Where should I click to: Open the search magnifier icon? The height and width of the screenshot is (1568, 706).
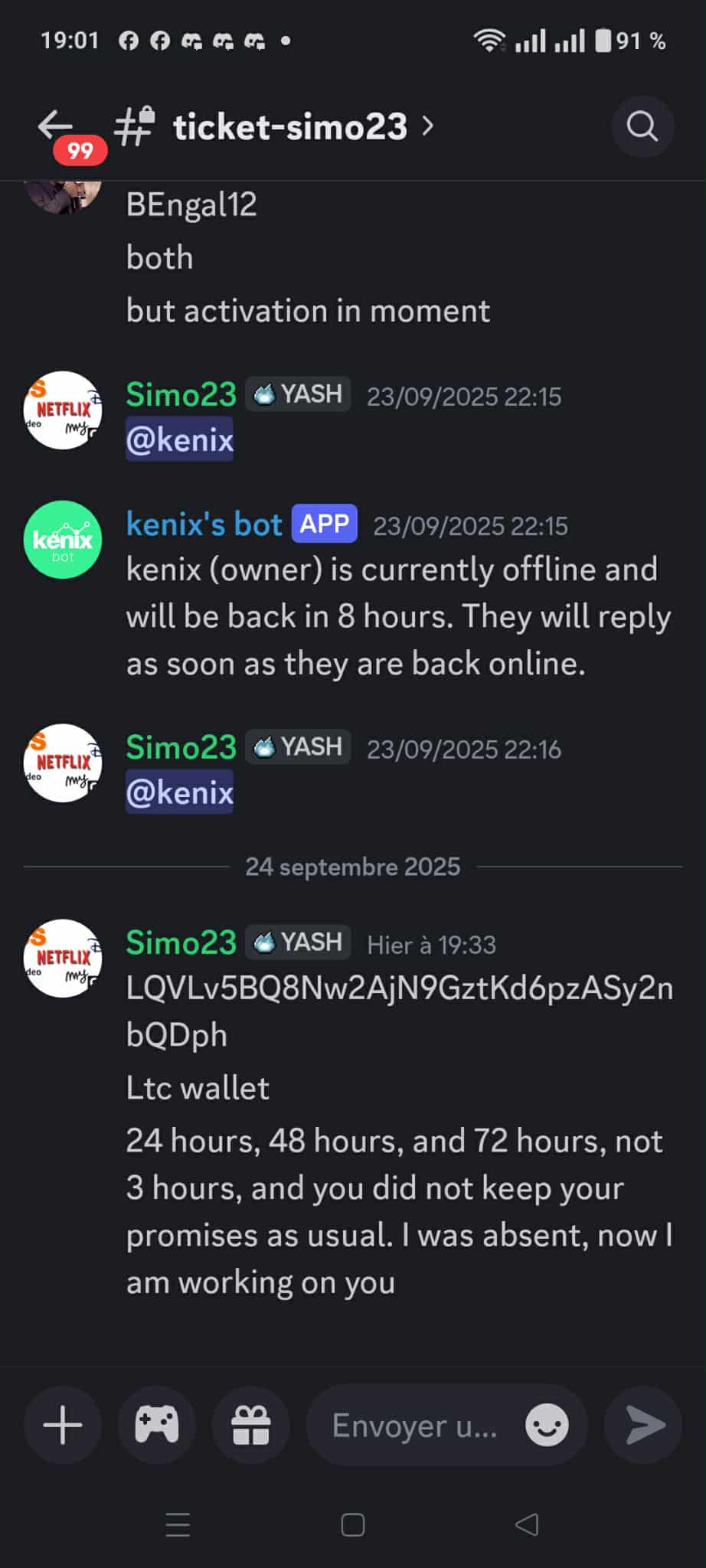[642, 126]
